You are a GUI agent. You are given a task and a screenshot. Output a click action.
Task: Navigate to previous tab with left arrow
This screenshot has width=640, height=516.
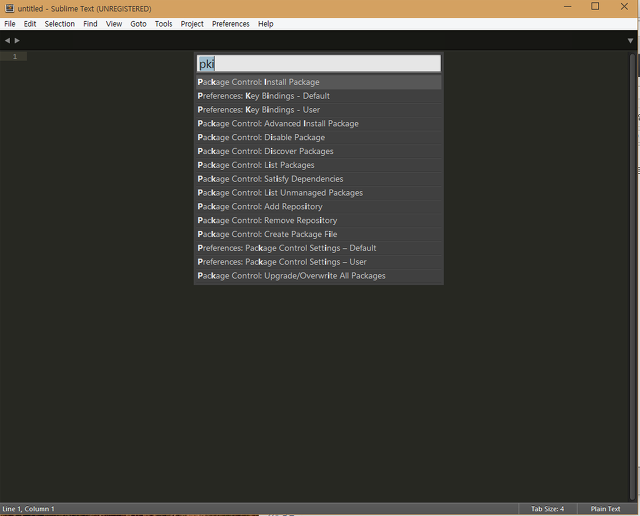(7, 40)
